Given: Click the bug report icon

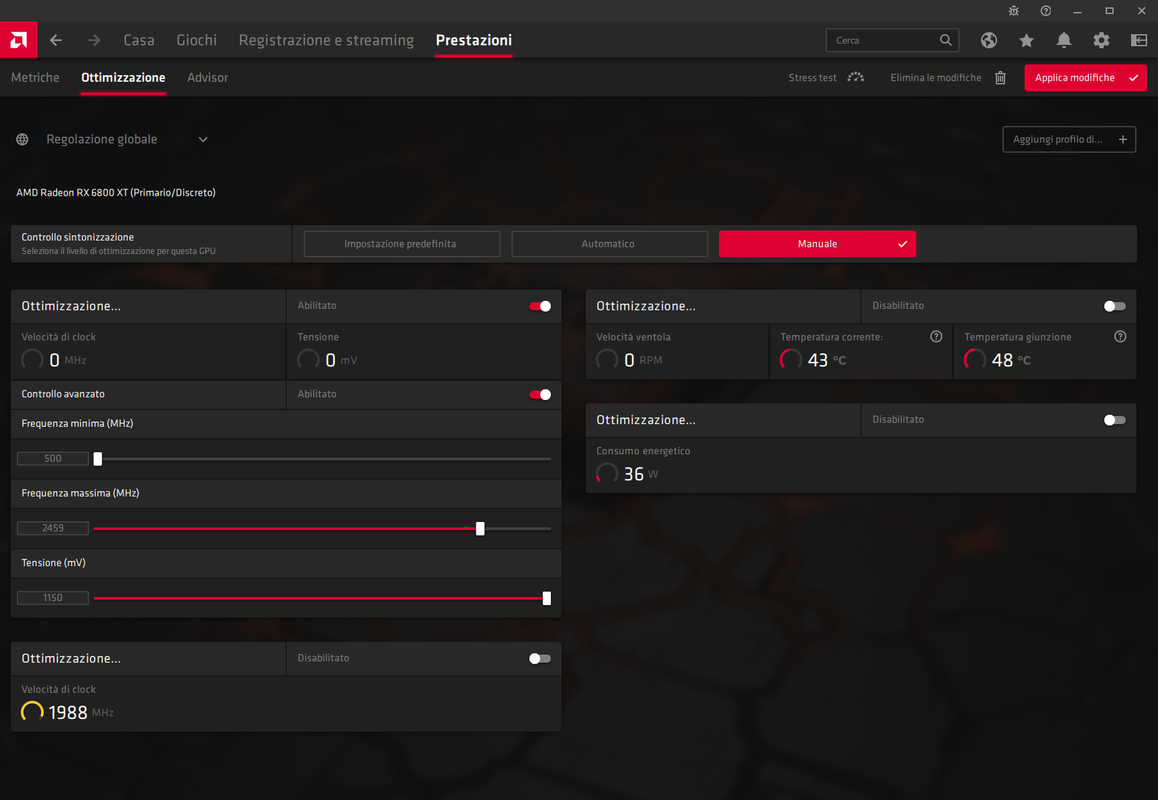Looking at the screenshot, I should 1014,10.
